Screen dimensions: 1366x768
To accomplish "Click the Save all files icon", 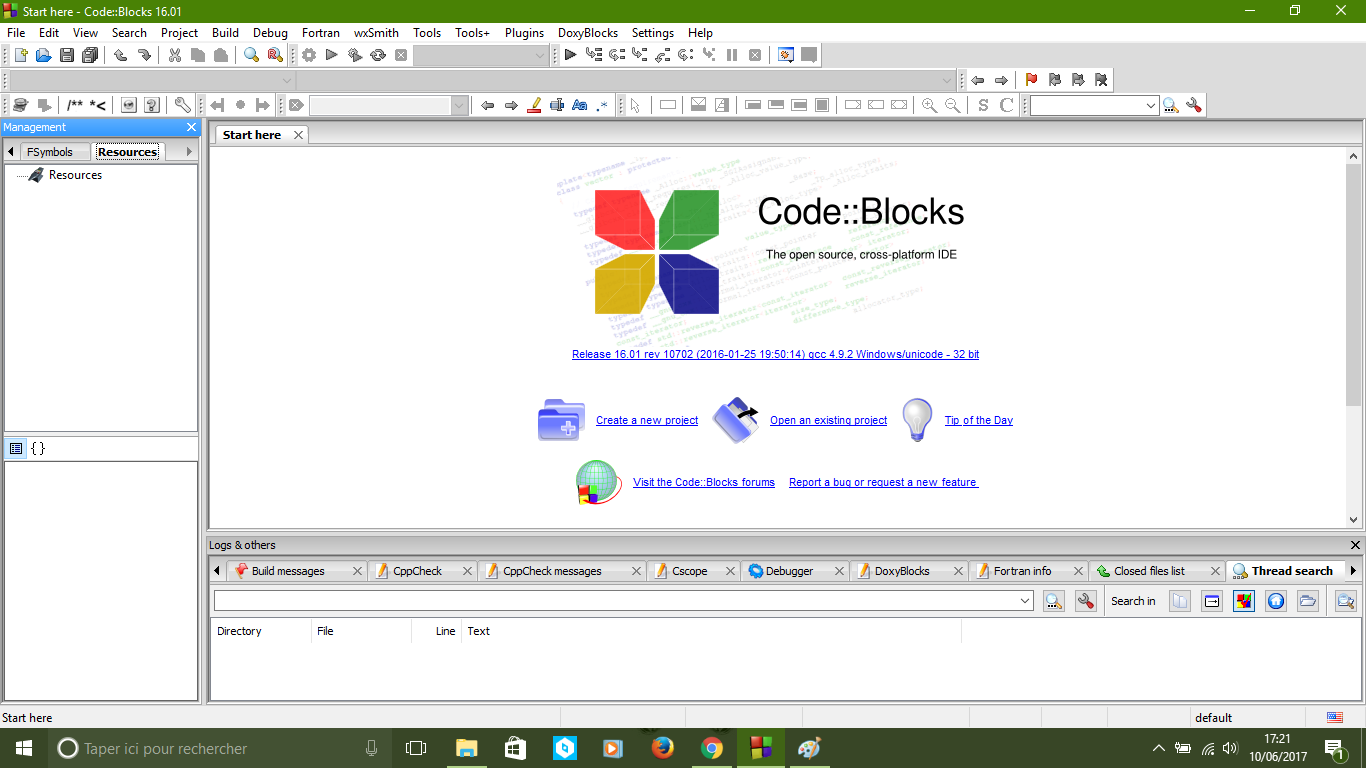I will [x=91, y=55].
